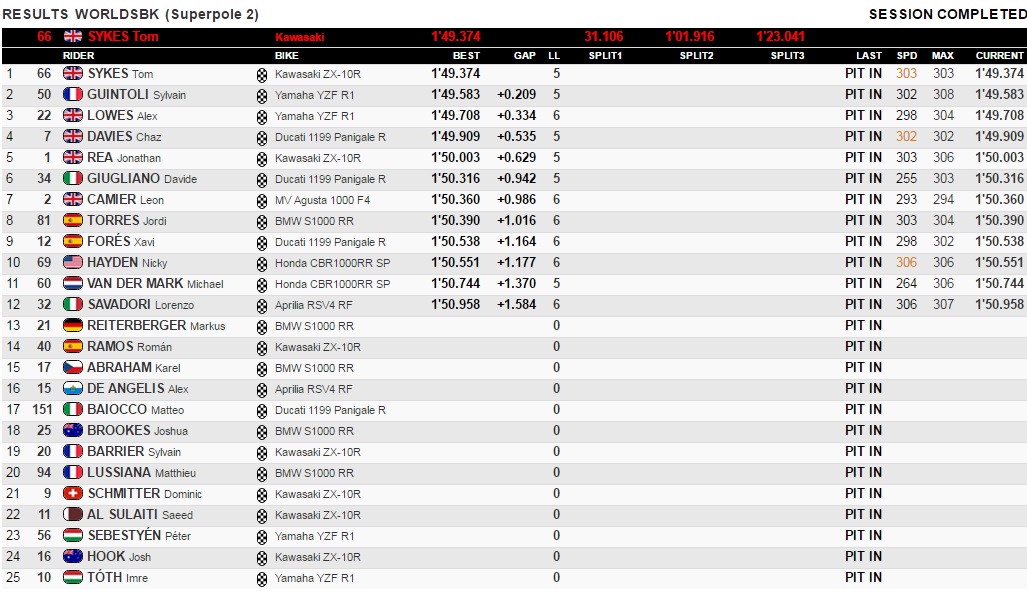The height and width of the screenshot is (598, 1027).
Task: Toggle the SPLIT1 column display
Action: coord(605,55)
